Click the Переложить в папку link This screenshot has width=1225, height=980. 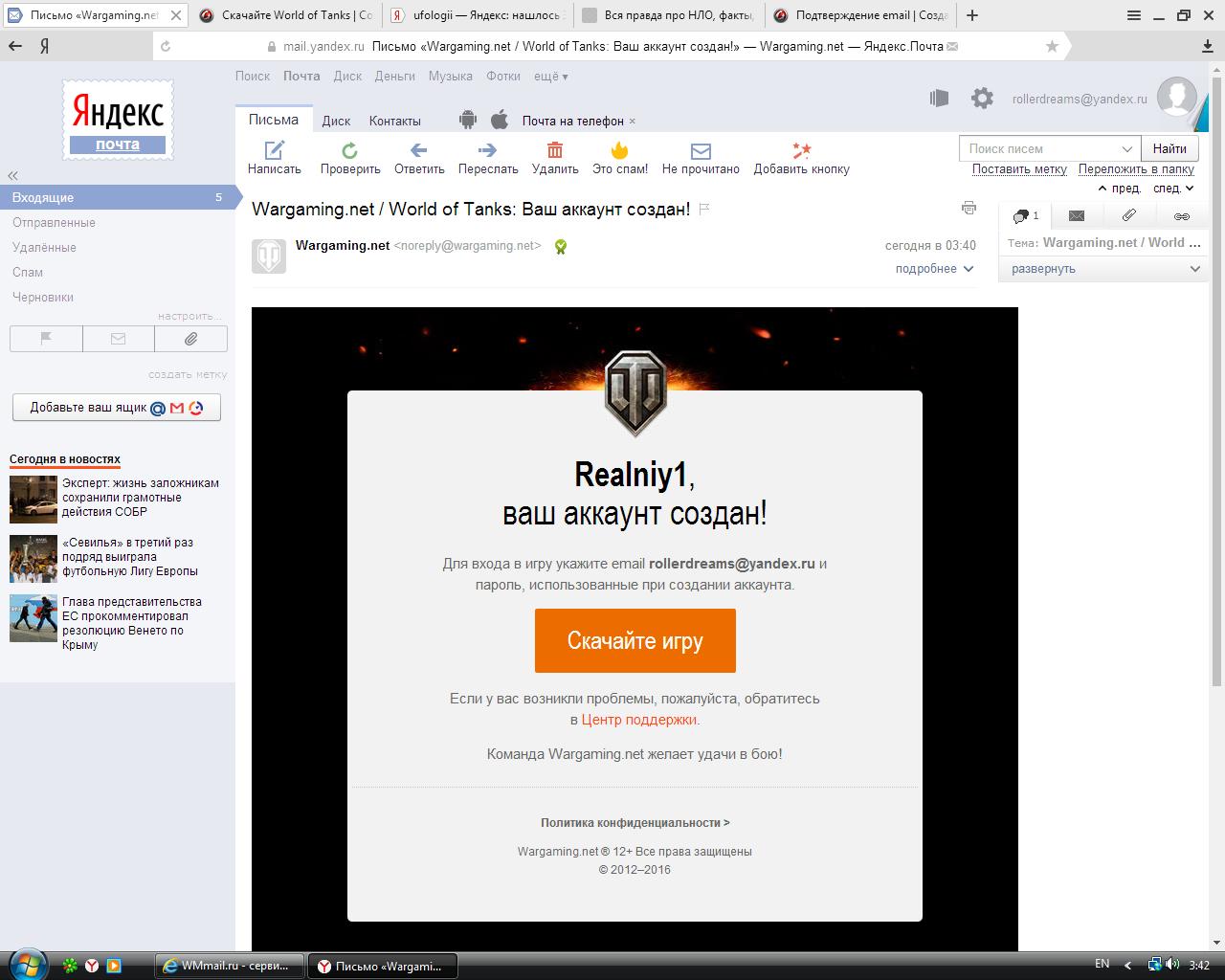[x=1136, y=168]
